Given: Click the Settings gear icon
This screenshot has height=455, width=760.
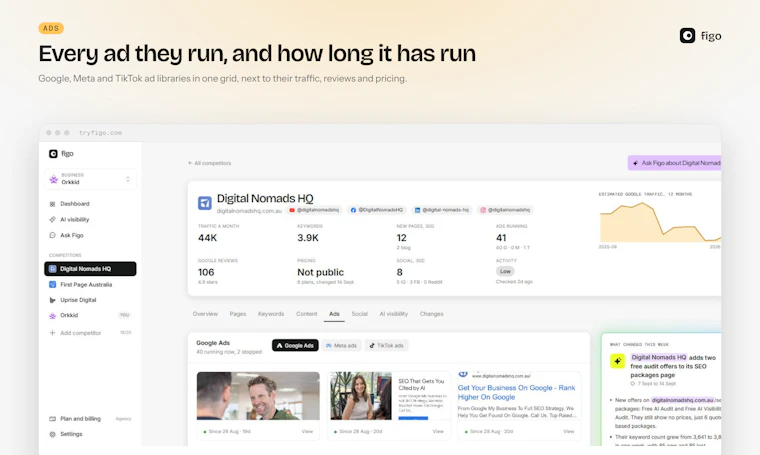Looking at the screenshot, I should (x=52, y=434).
